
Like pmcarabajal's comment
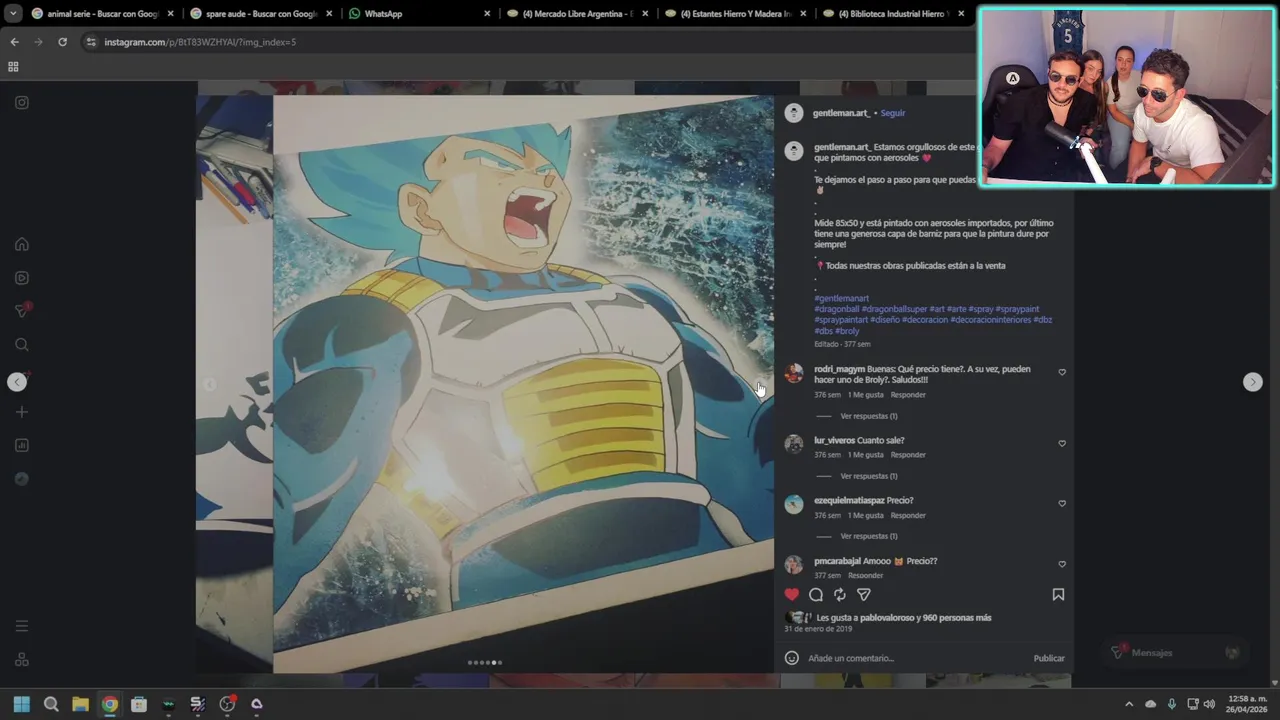[x=1062, y=564]
